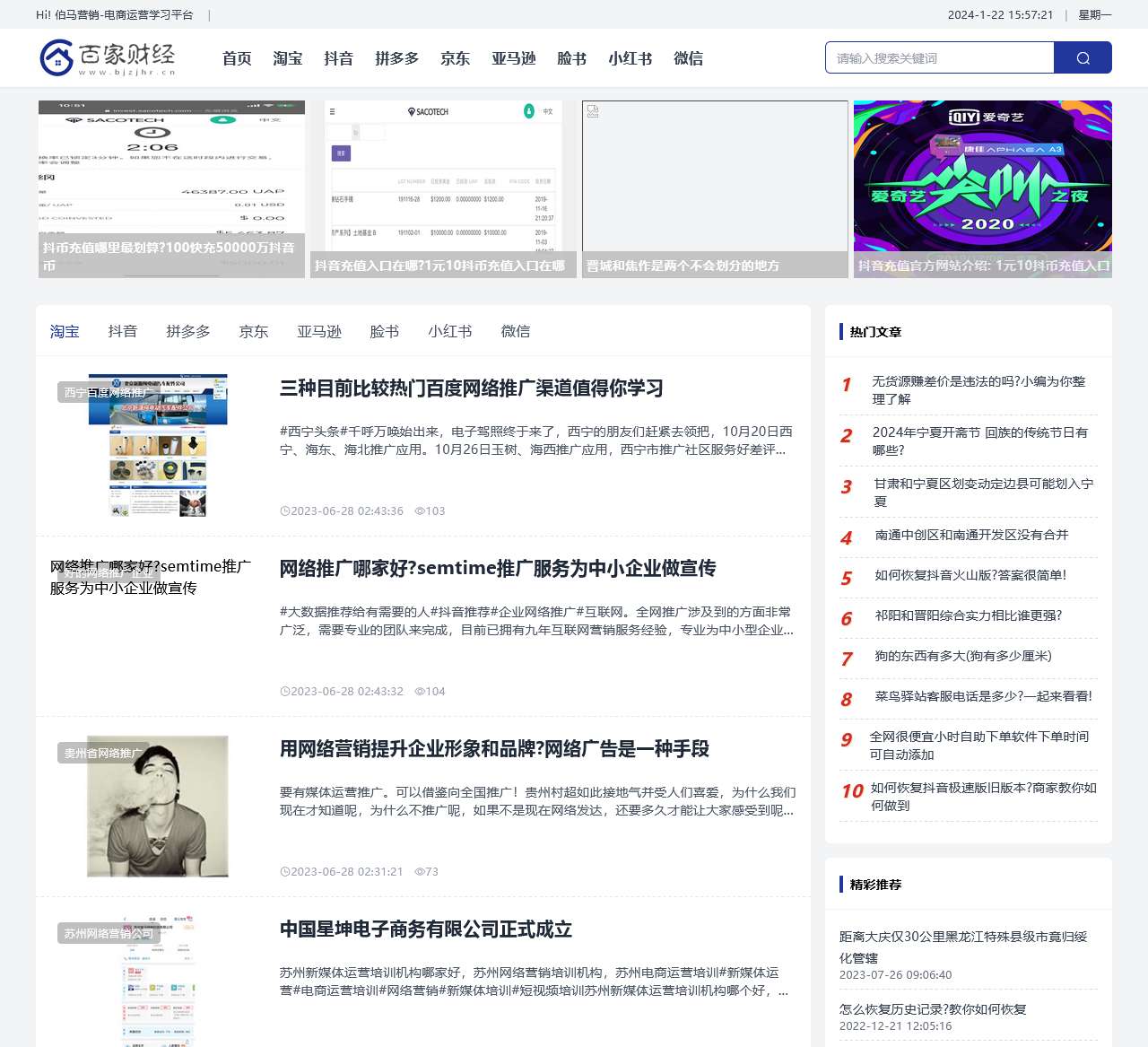Click the 百家财经 site logo
1148x1047 pixels.
pyautogui.click(x=107, y=57)
